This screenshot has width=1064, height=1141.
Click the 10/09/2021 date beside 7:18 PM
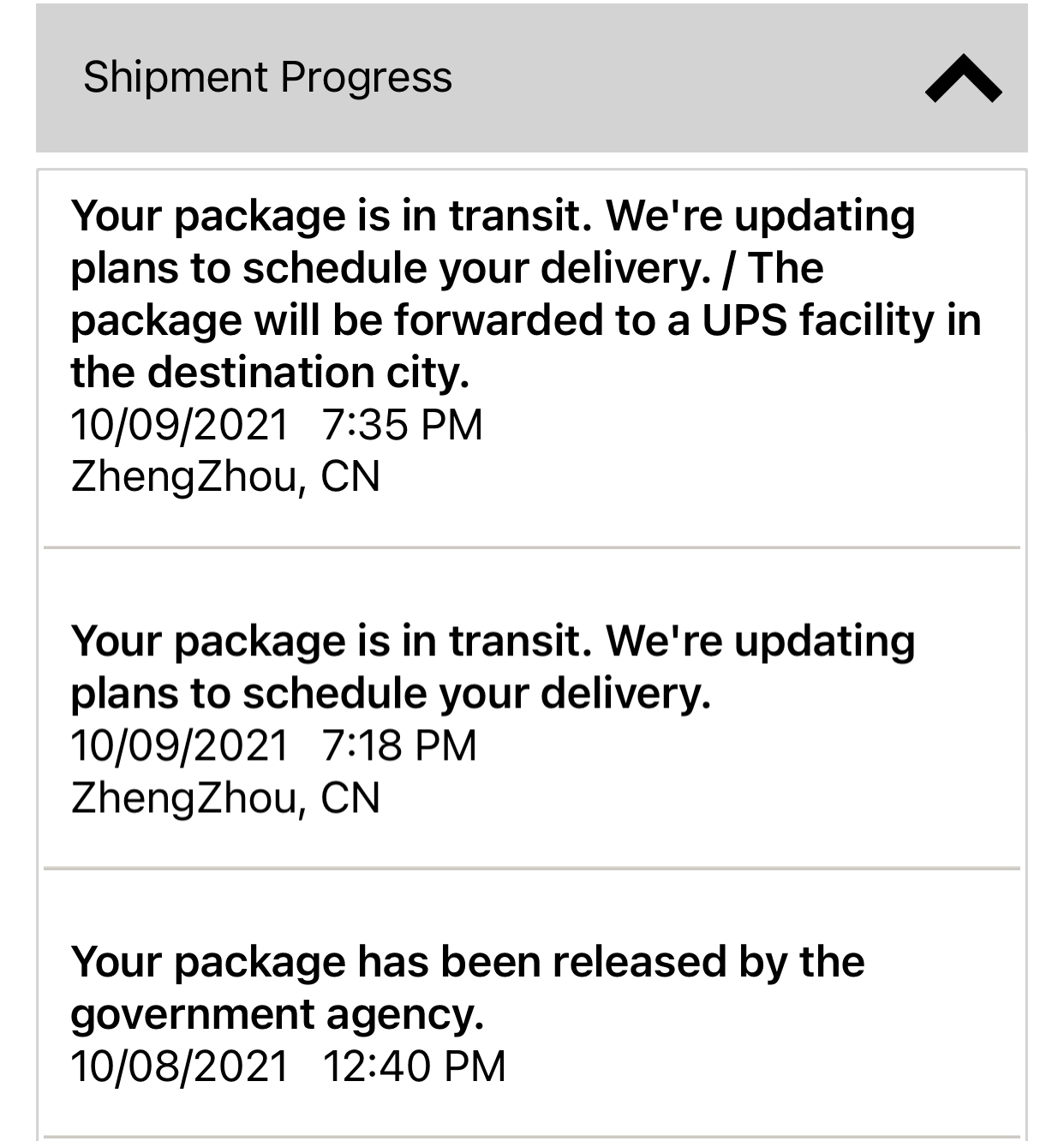180,745
